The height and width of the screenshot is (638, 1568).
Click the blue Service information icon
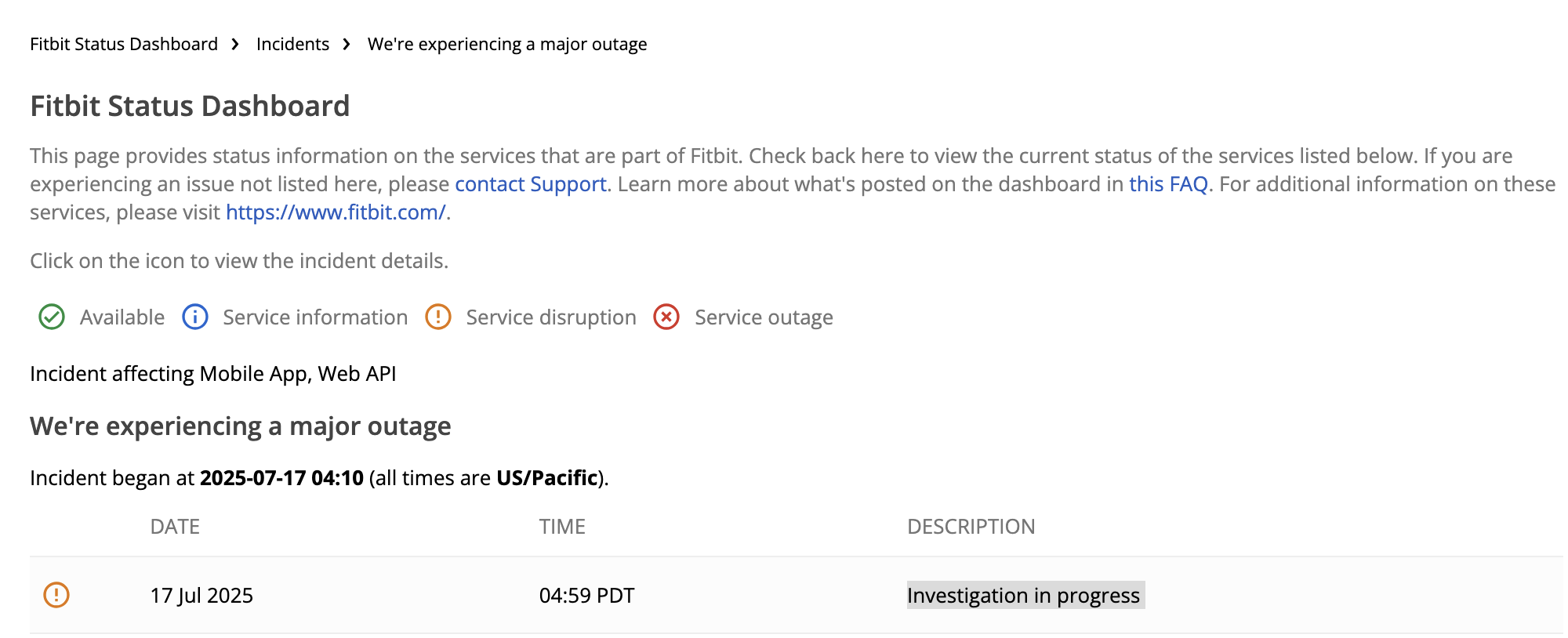pyautogui.click(x=195, y=317)
